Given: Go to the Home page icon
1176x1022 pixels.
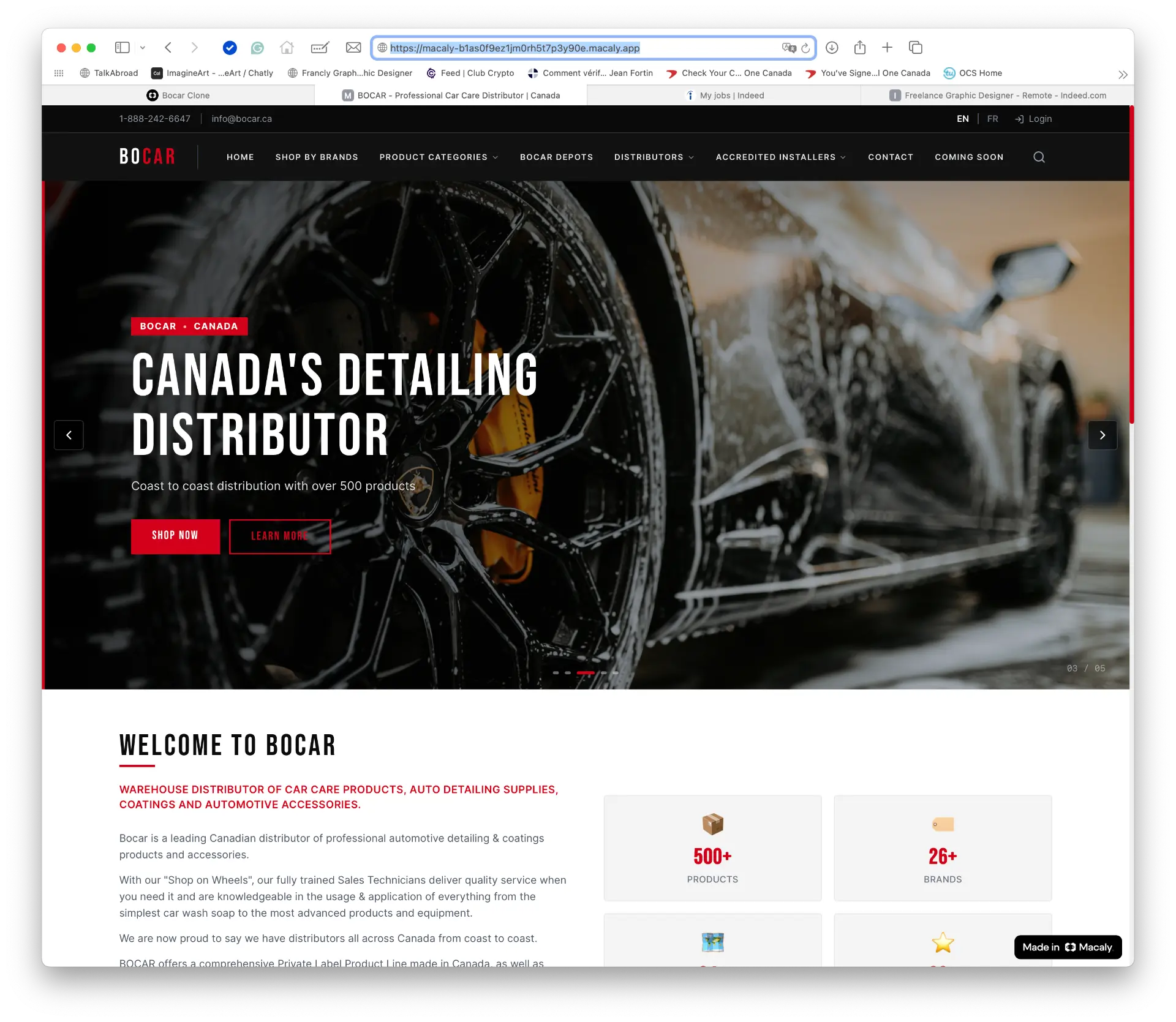Looking at the screenshot, I should 287,47.
